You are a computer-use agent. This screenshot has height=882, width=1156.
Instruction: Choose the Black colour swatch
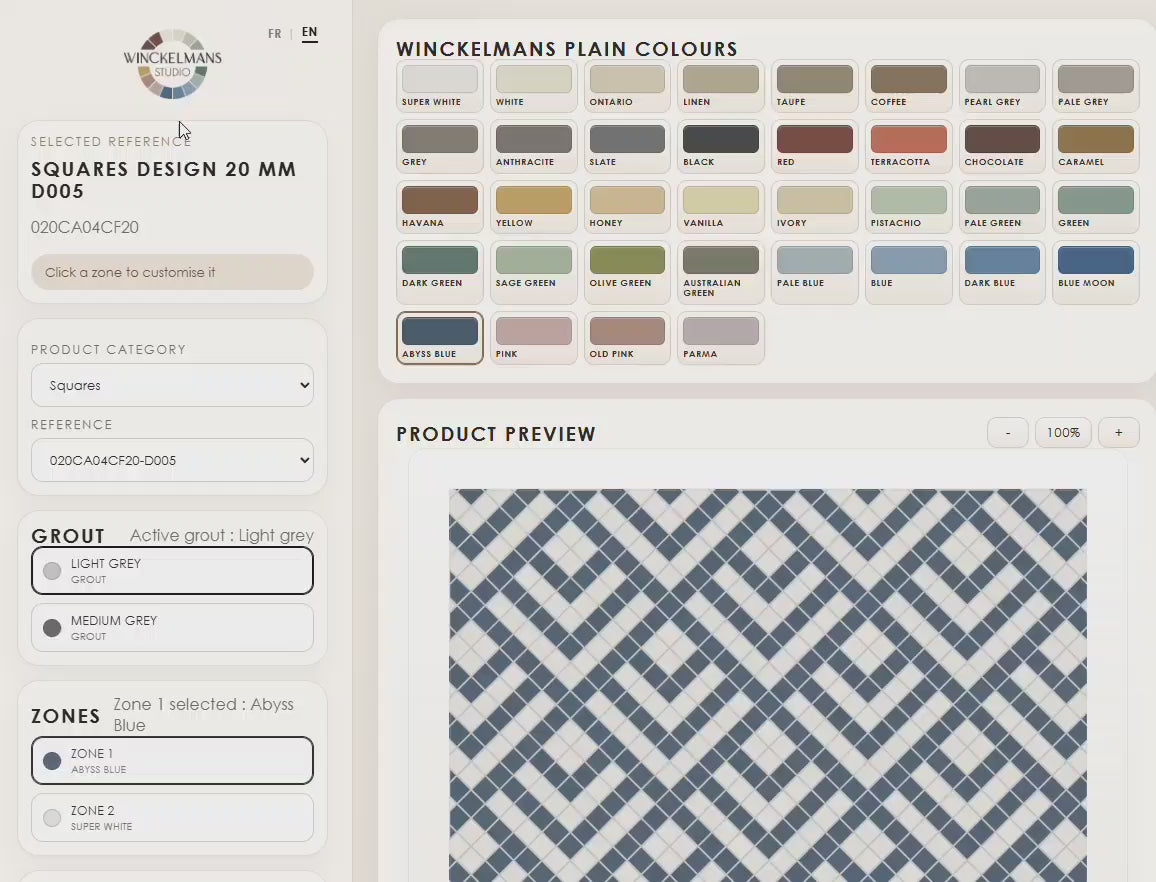tap(721, 146)
